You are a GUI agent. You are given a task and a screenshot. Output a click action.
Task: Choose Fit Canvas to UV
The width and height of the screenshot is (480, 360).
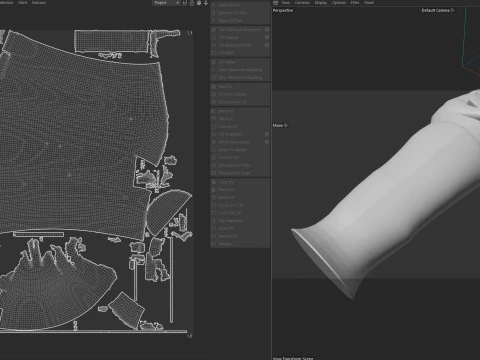click(240, 102)
